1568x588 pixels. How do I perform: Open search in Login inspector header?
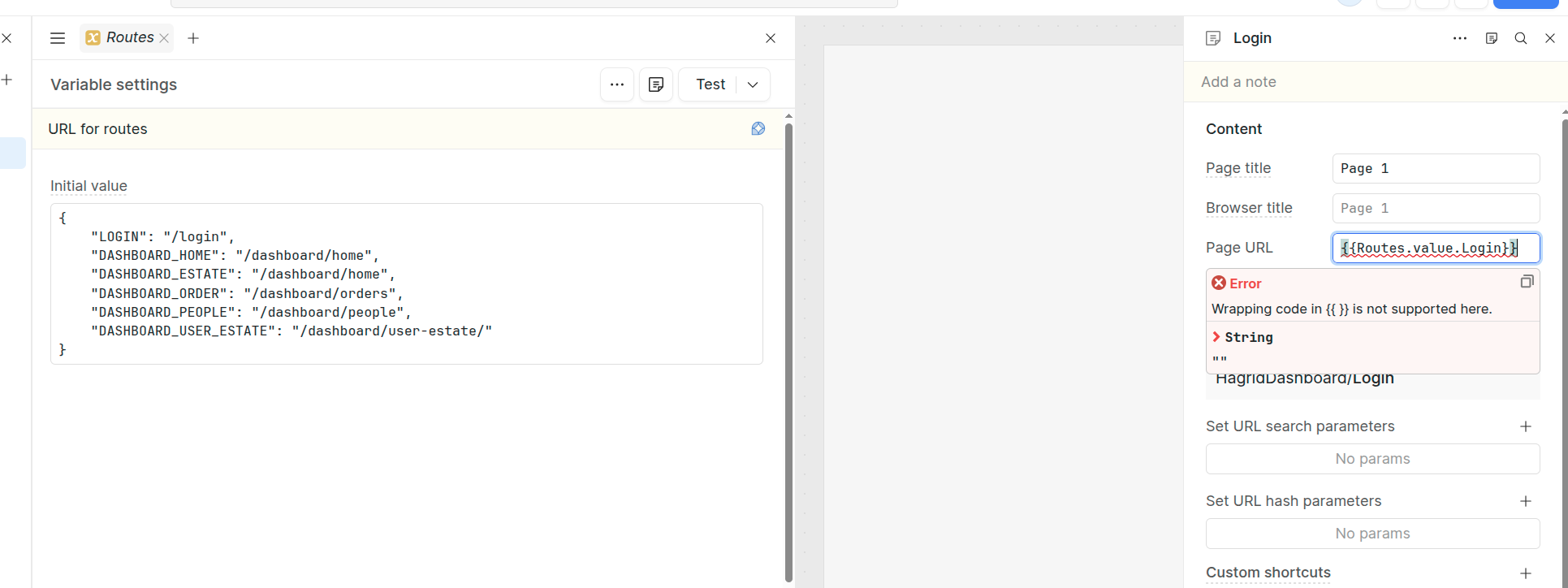pos(1521,38)
